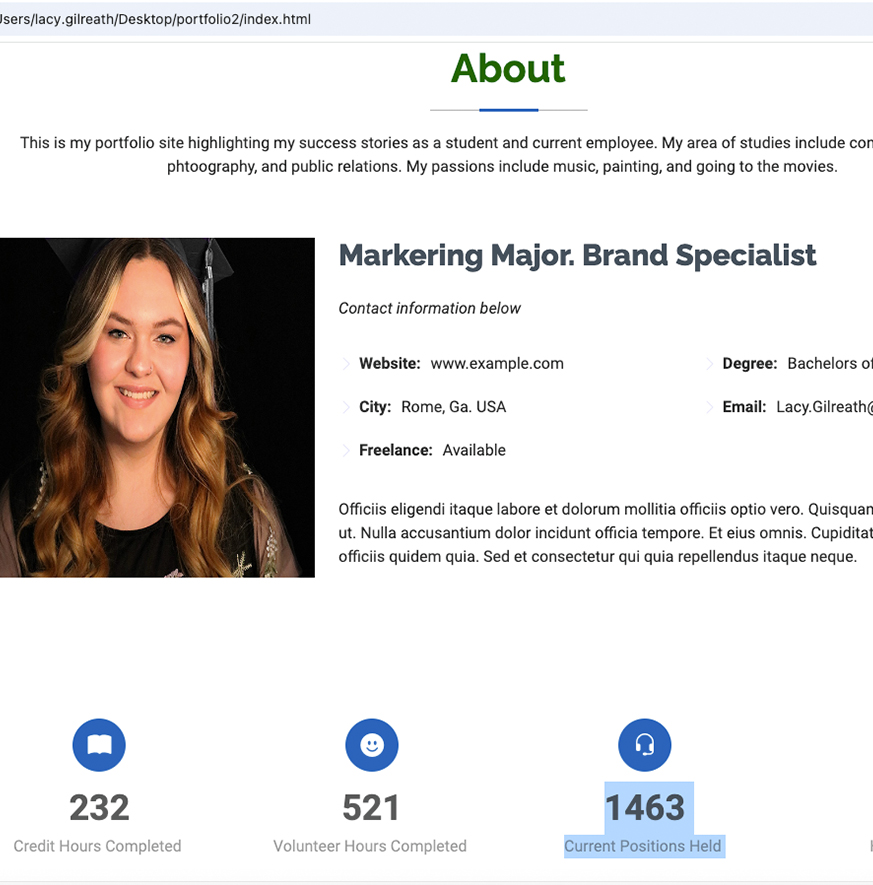Click the Website label

[x=390, y=363]
